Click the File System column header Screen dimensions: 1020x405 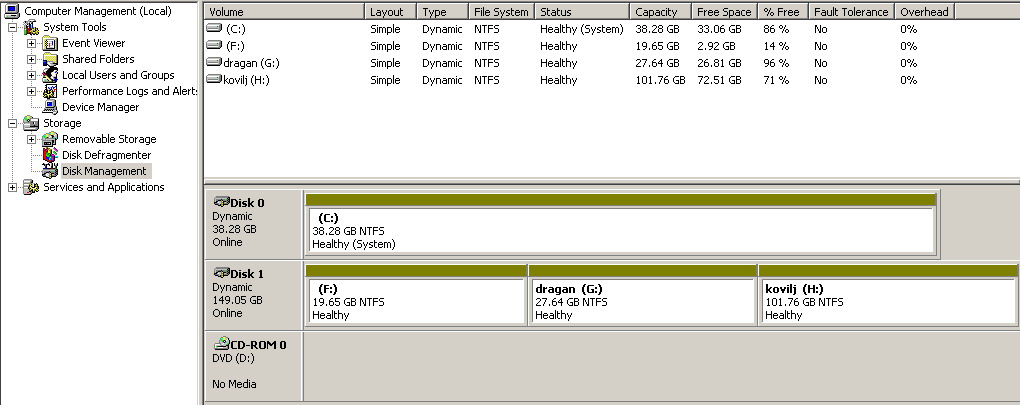(x=501, y=12)
